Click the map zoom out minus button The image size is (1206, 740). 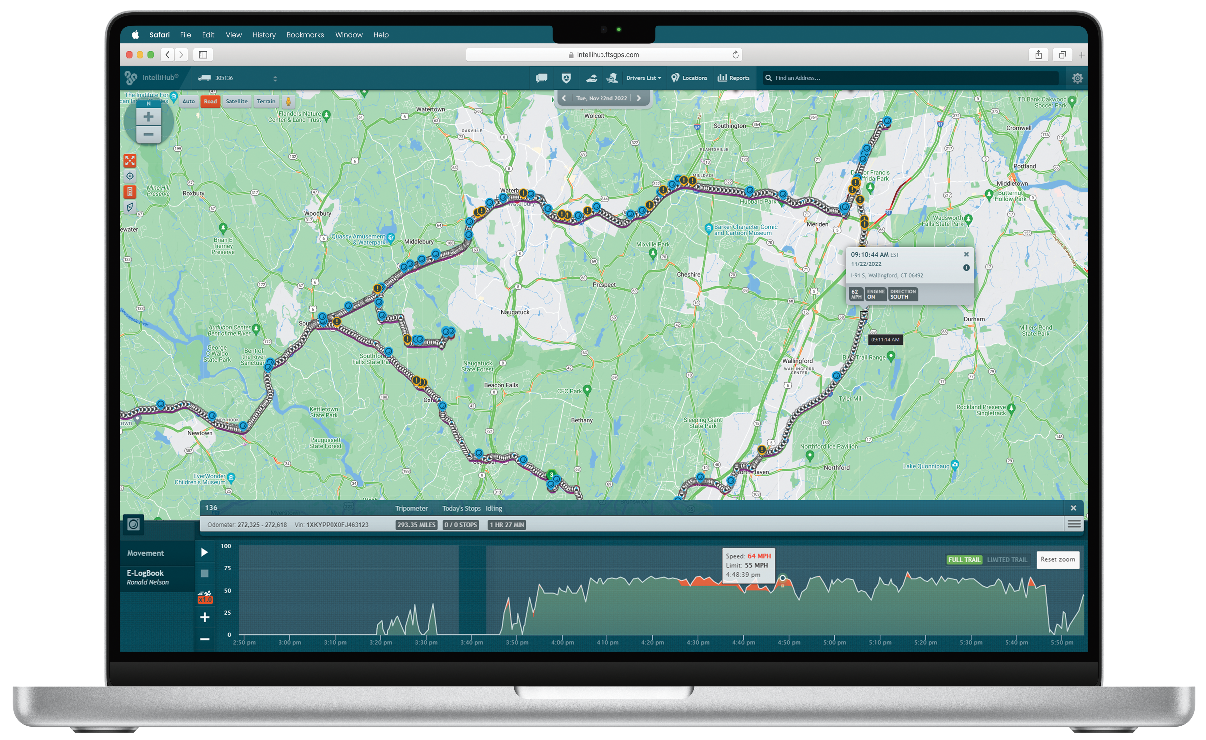pyautogui.click(x=148, y=134)
